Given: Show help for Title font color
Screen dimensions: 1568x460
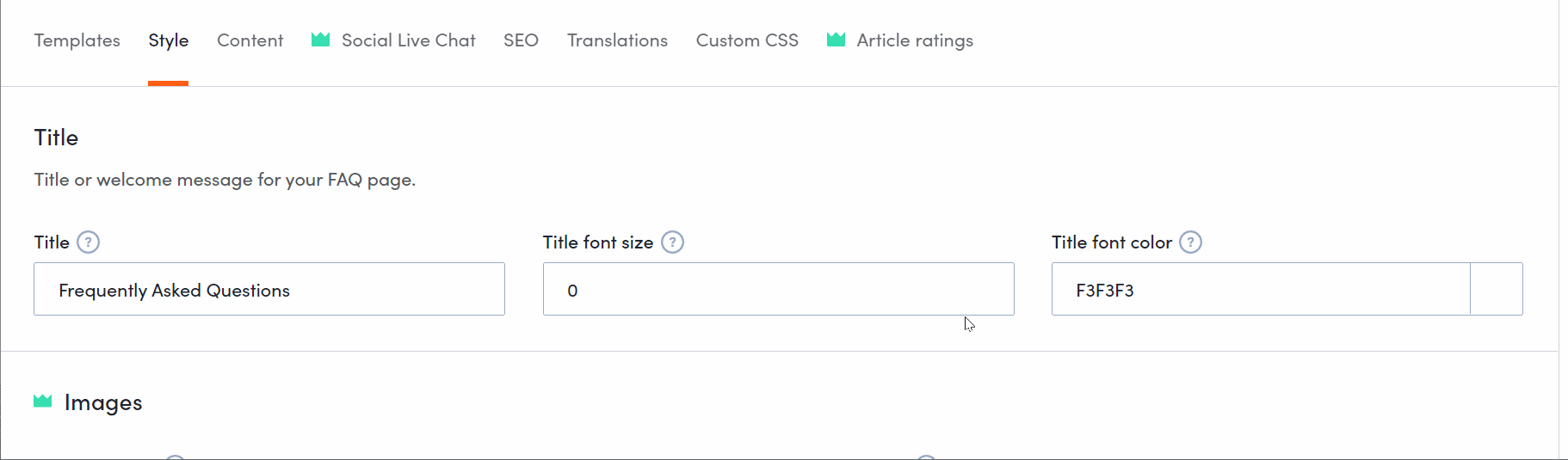Looking at the screenshot, I should [x=1190, y=242].
